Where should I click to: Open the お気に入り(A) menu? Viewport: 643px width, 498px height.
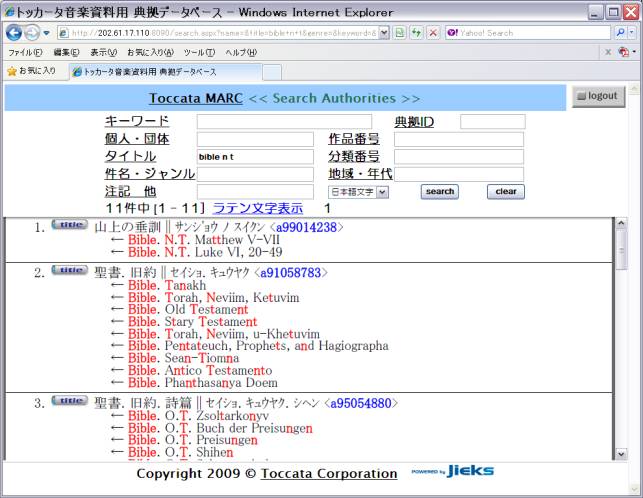click(150, 53)
